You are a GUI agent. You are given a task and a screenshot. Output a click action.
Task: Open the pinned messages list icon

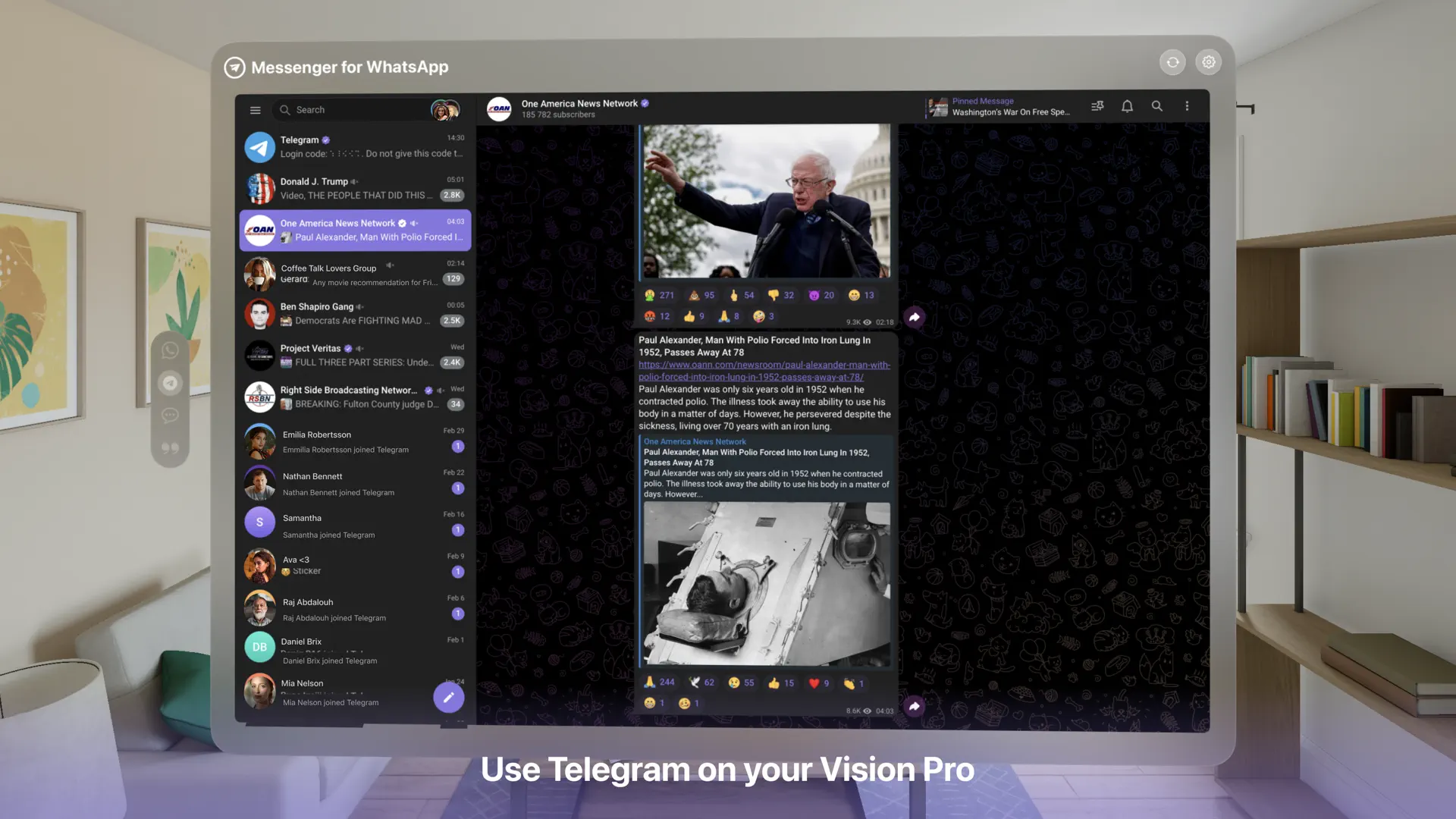coord(1097,106)
